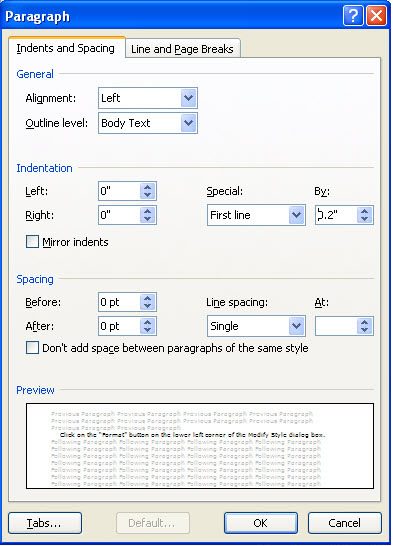The image size is (393, 546).
Task: Increase the At line spacing arrow
Action: coord(364,322)
